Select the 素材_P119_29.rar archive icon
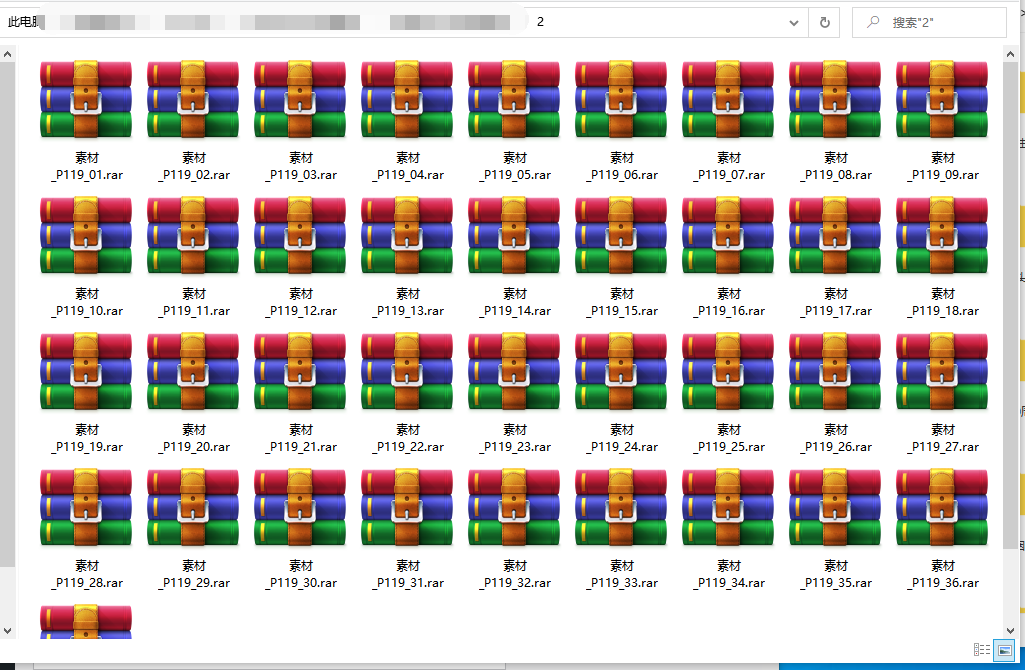This screenshot has width=1025, height=670. click(x=193, y=507)
